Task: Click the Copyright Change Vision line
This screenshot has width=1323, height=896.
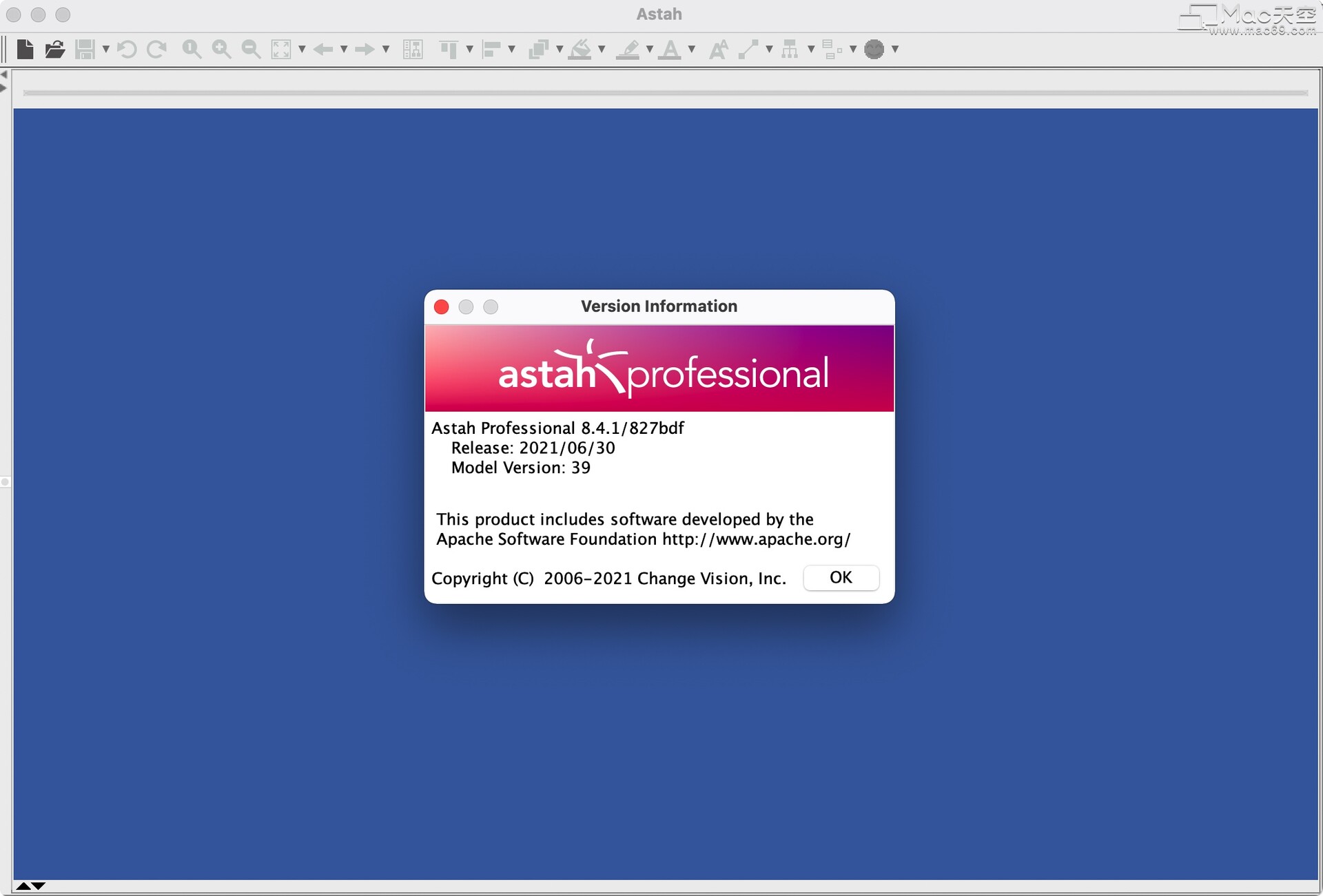Action: point(608,579)
